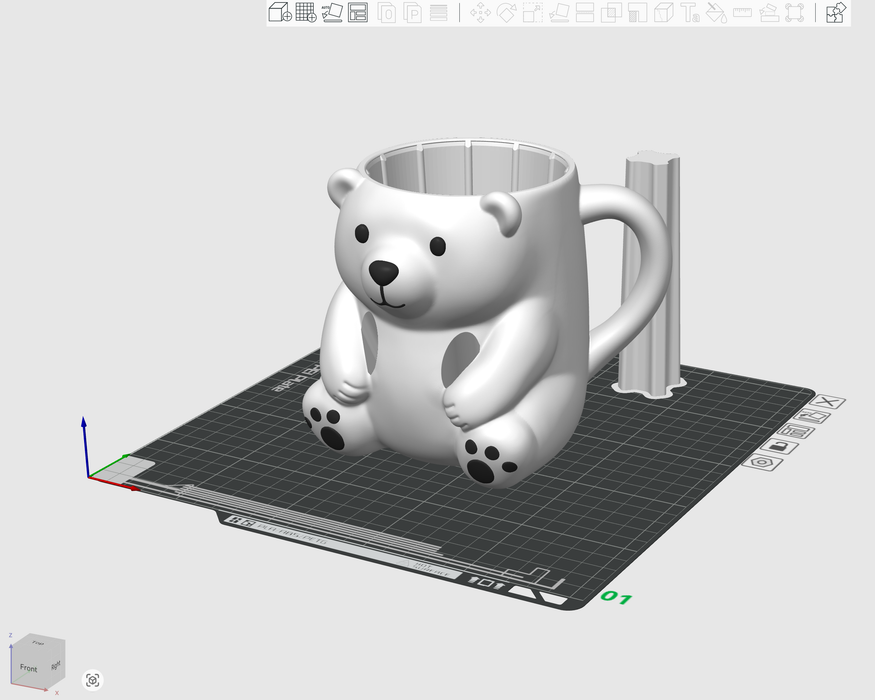Open Assembly view puzzle icon

tap(836, 13)
